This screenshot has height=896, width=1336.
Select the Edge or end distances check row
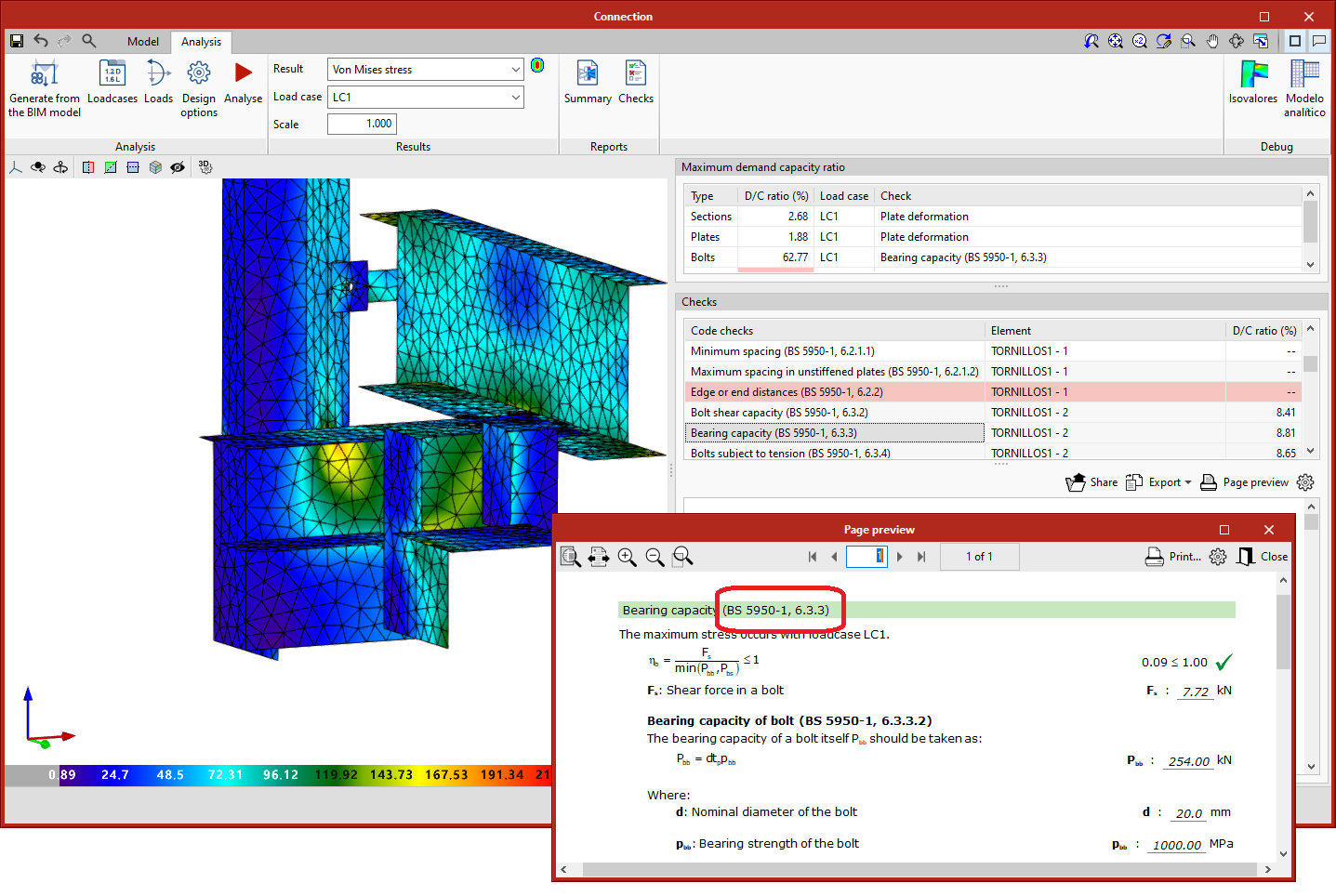[x=992, y=392]
